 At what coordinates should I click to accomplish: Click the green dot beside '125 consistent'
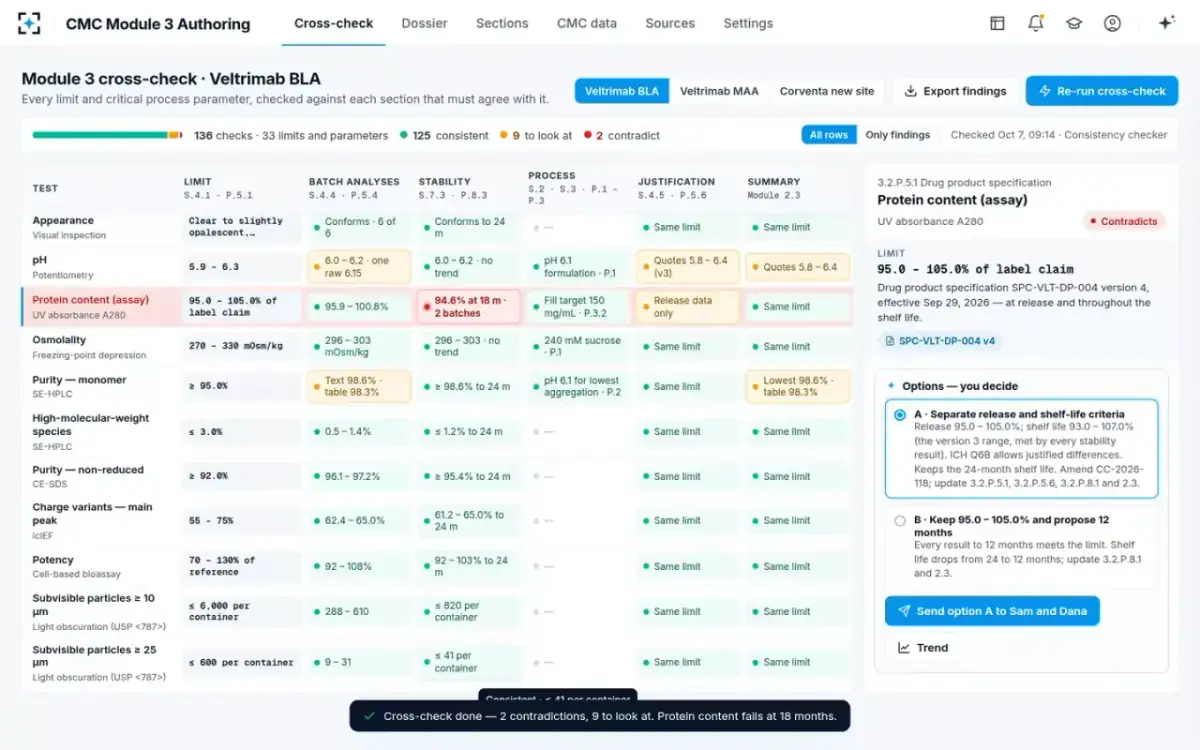(403, 135)
